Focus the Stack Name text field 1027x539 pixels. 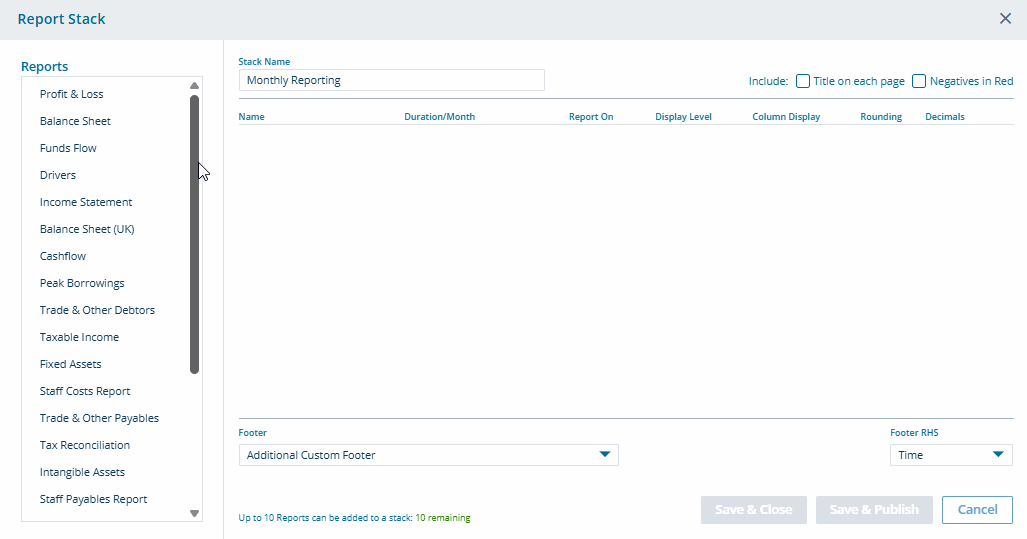(x=391, y=80)
